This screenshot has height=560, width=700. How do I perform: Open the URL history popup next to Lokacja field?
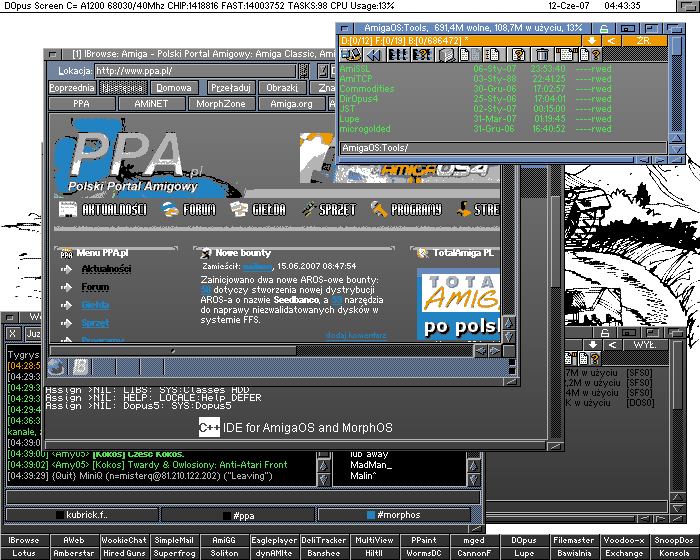click(304, 71)
